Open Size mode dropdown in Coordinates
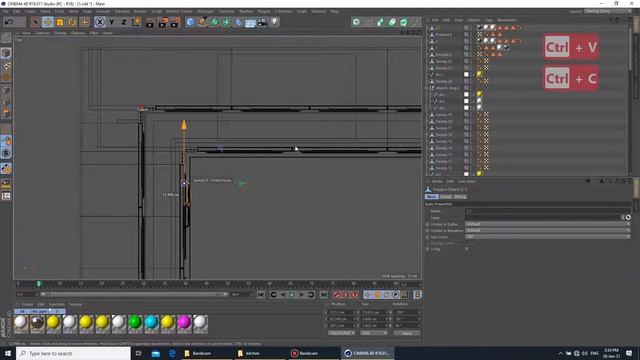 coord(373,333)
